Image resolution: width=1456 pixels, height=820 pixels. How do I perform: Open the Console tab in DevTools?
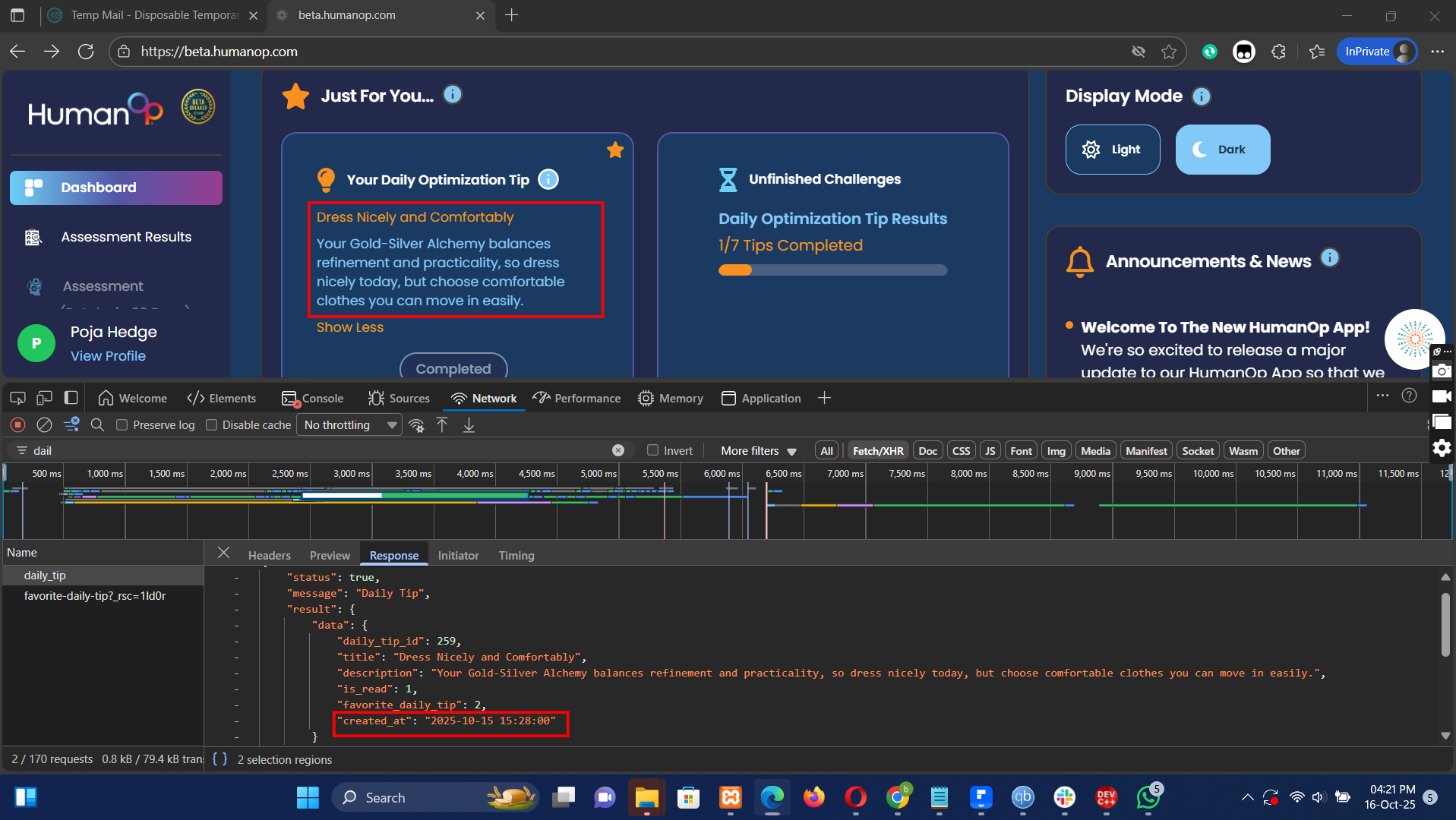click(313, 399)
